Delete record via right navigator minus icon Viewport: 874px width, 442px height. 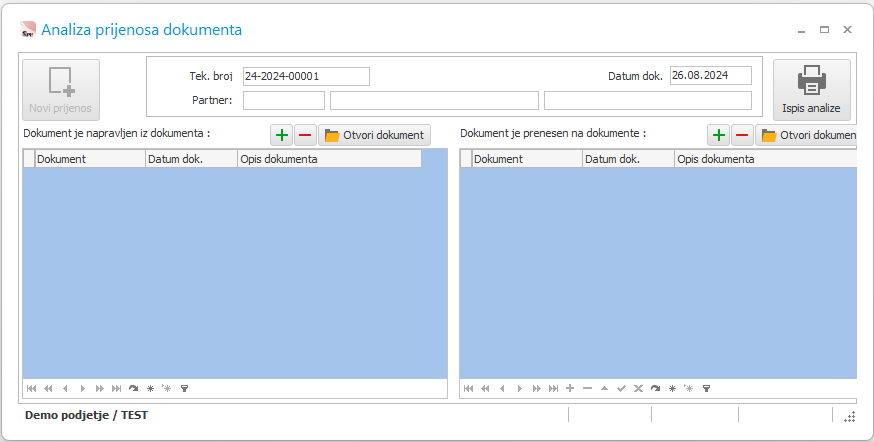tap(587, 388)
